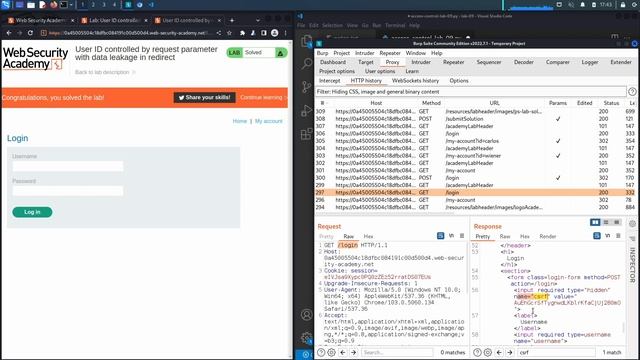Click the share icon in address bar
Screen dimensions: 640x360
click(219, 33)
